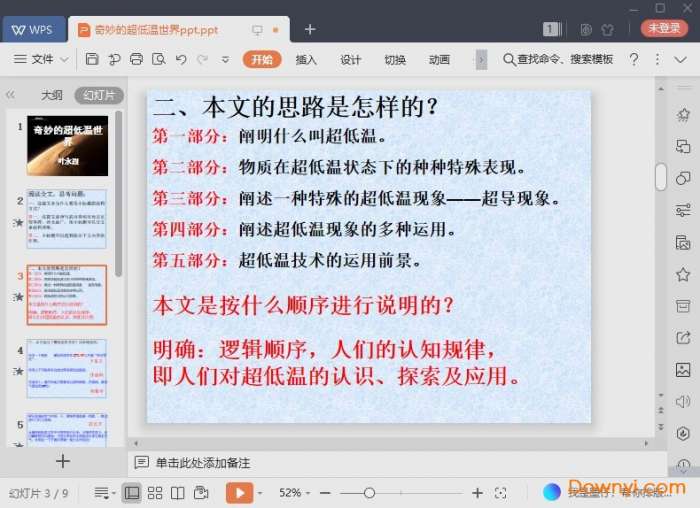Open the shapes icon in right sidebar
This screenshot has height=508, width=700.
[x=683, y=178]
